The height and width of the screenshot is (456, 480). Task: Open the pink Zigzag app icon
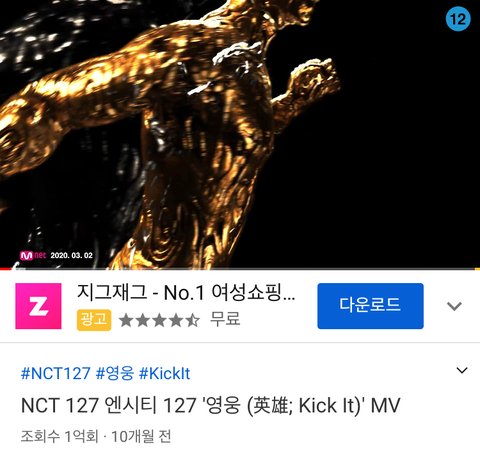coord(38,306)
